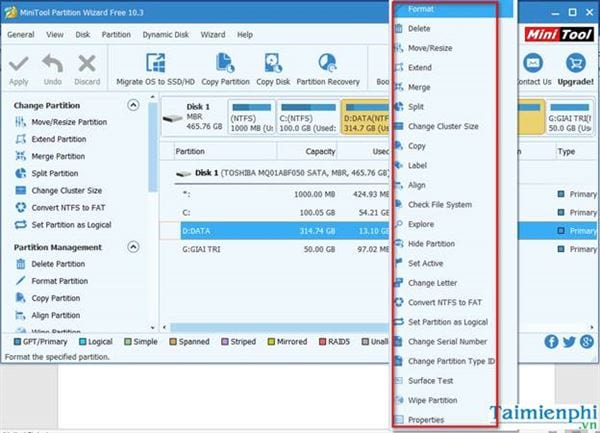Click the Contact Us icon
The image size is (600, 433).
[533, 63]
